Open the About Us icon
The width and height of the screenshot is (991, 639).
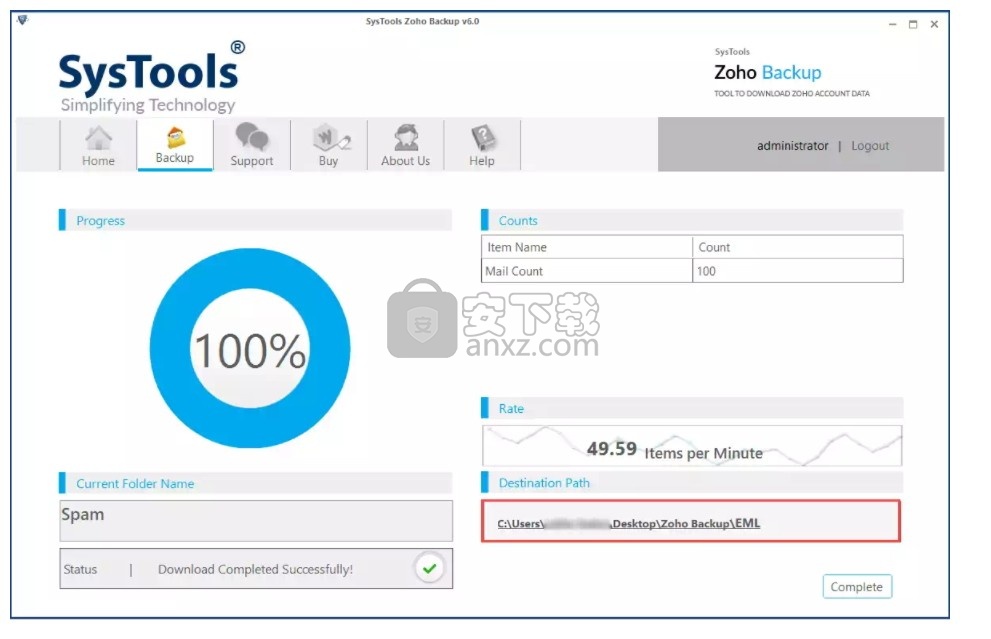(x=406, y=137)
